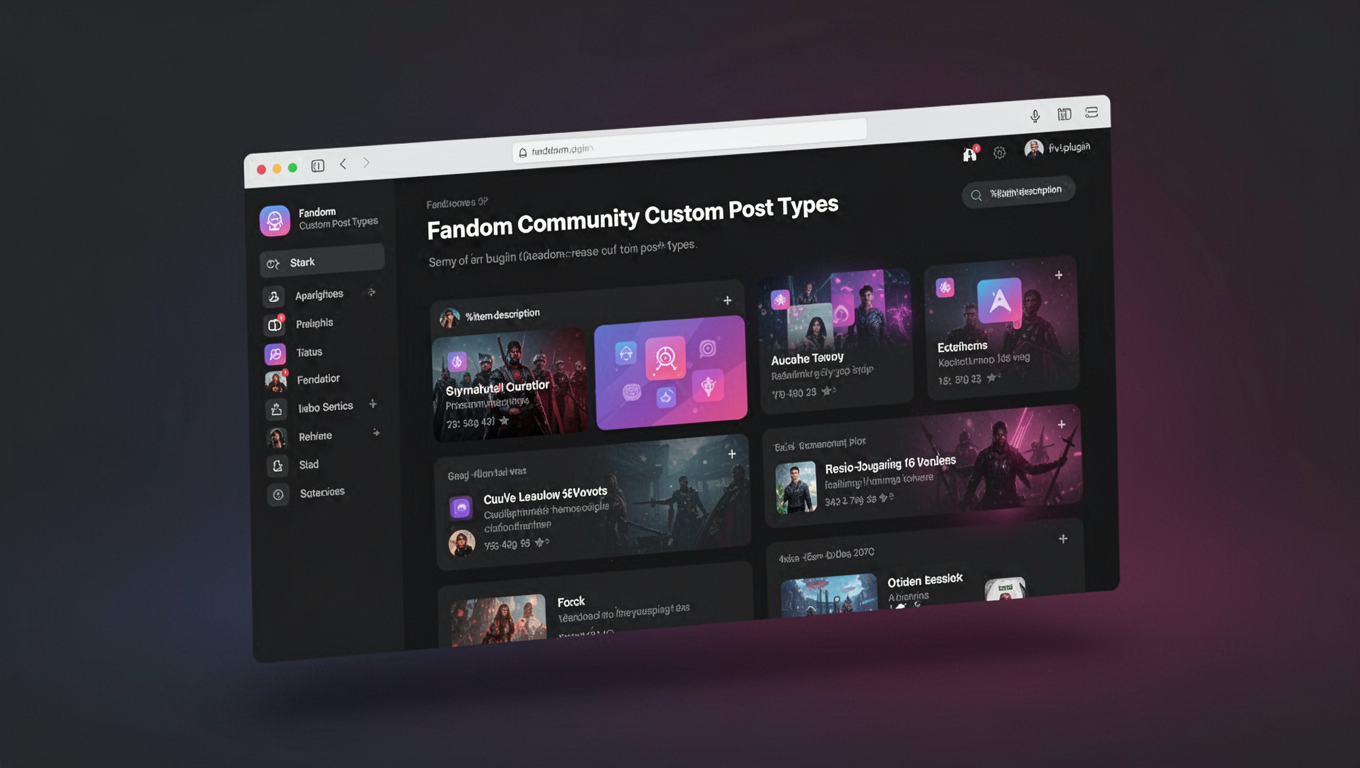Viewport: 1360px width, 768px height.
Task: Click the plus on 'Otiden Eesslok' card
Action: click(x=1063, y=539)
